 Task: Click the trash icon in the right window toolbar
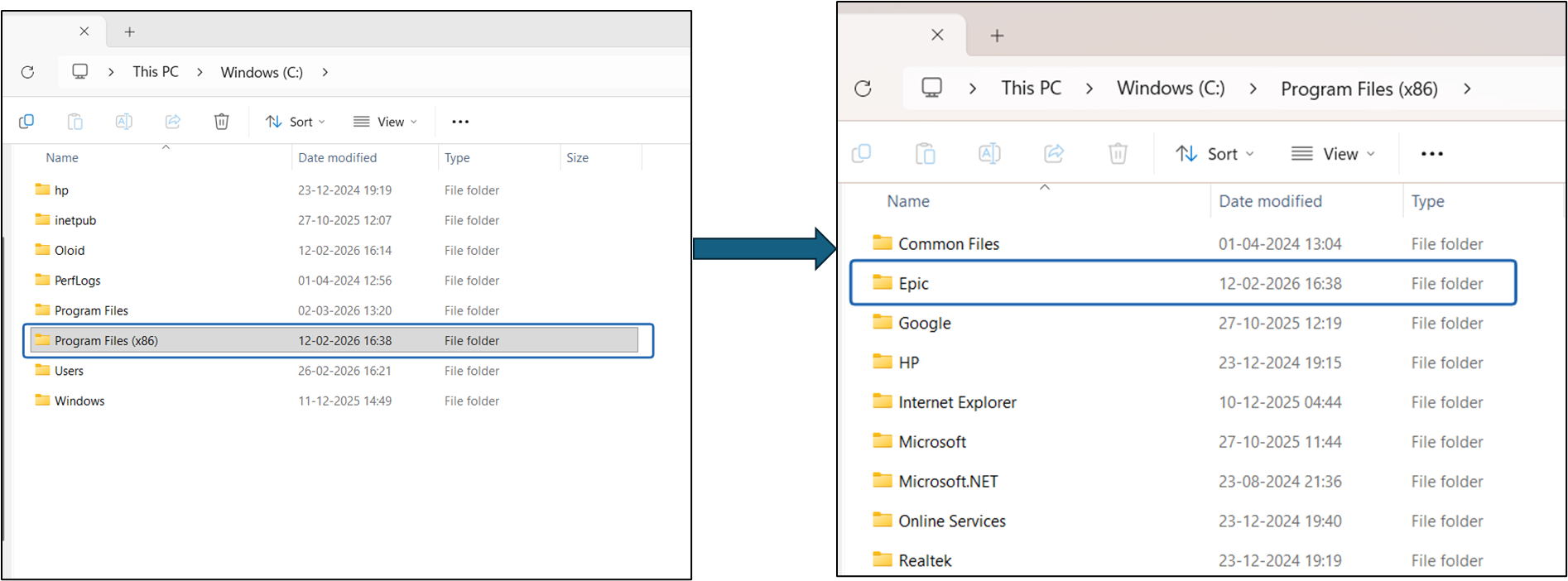click(1118, 153)
